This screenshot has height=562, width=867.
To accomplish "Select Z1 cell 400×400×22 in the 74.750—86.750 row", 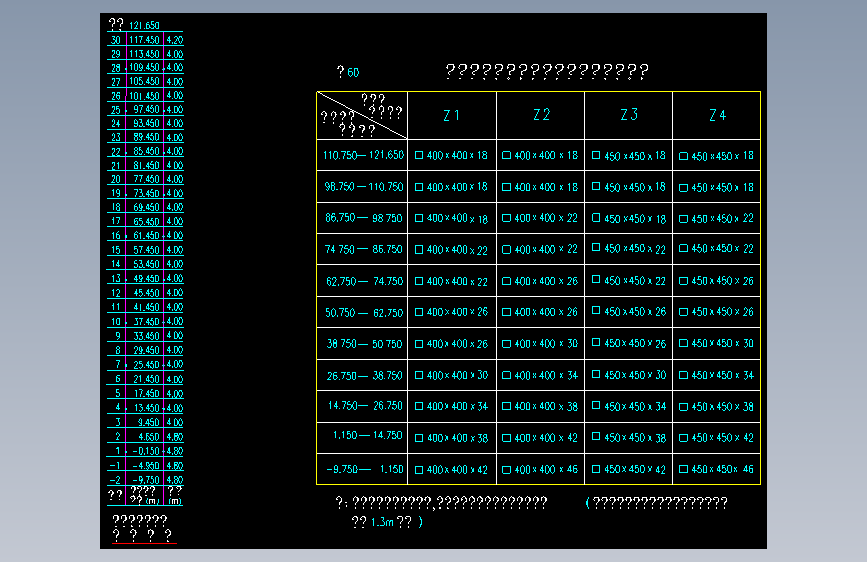I will tap(451, 250).
